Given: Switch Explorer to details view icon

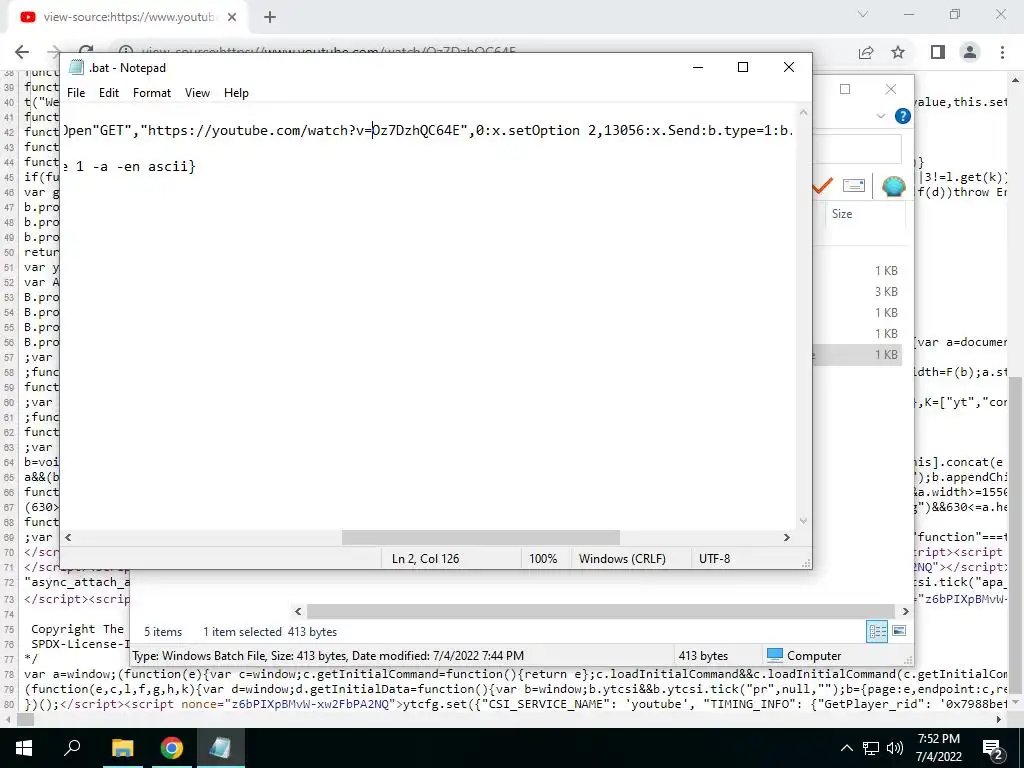Looking at the screenshot, I should pyautogui.click(x=877, y=631).
